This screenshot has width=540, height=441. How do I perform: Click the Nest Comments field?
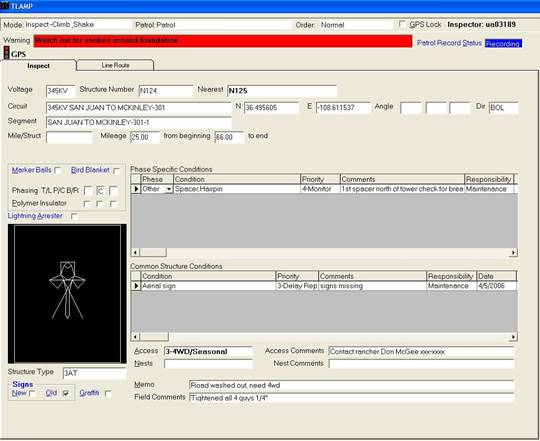[422, 364]
